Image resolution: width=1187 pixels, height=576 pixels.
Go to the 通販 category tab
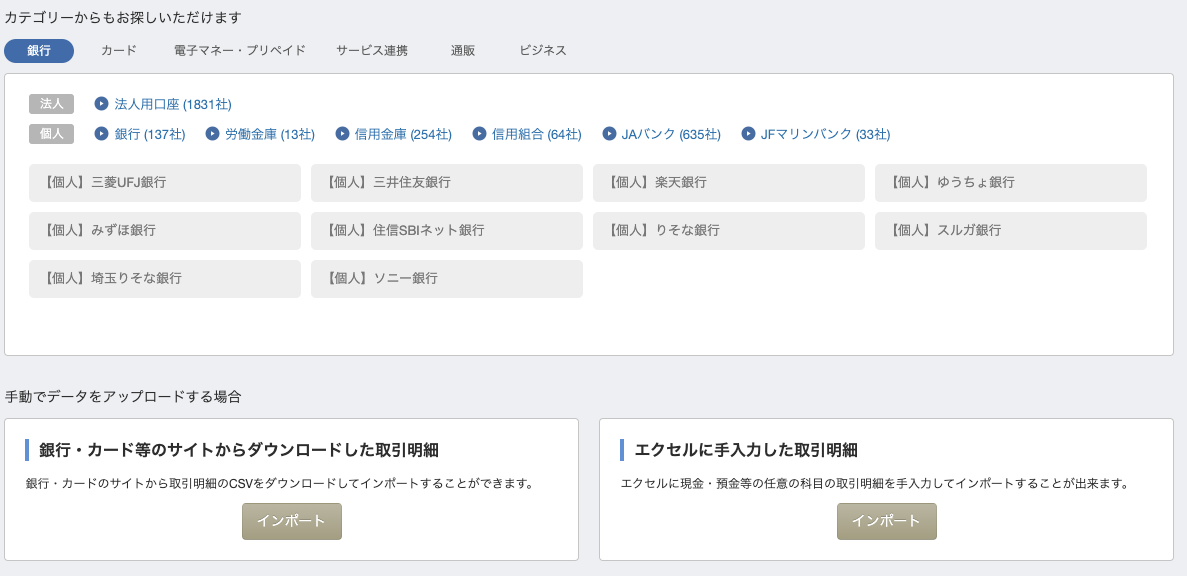463,51
